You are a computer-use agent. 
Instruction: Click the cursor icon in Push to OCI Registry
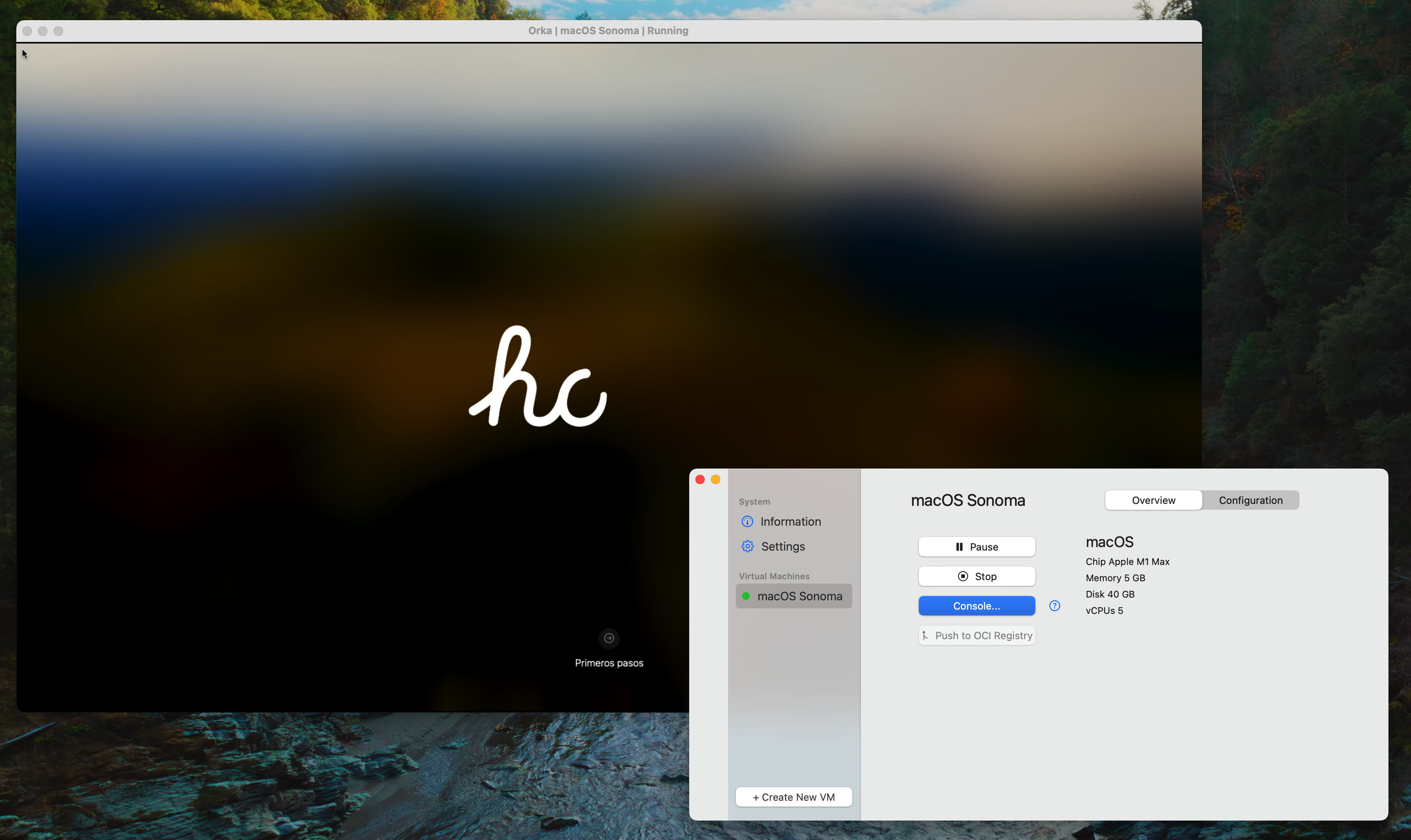coord(926,635)
